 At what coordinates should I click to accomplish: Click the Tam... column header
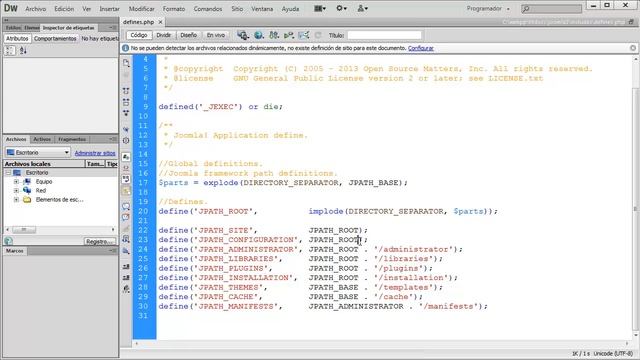click(x=95, y=164)
